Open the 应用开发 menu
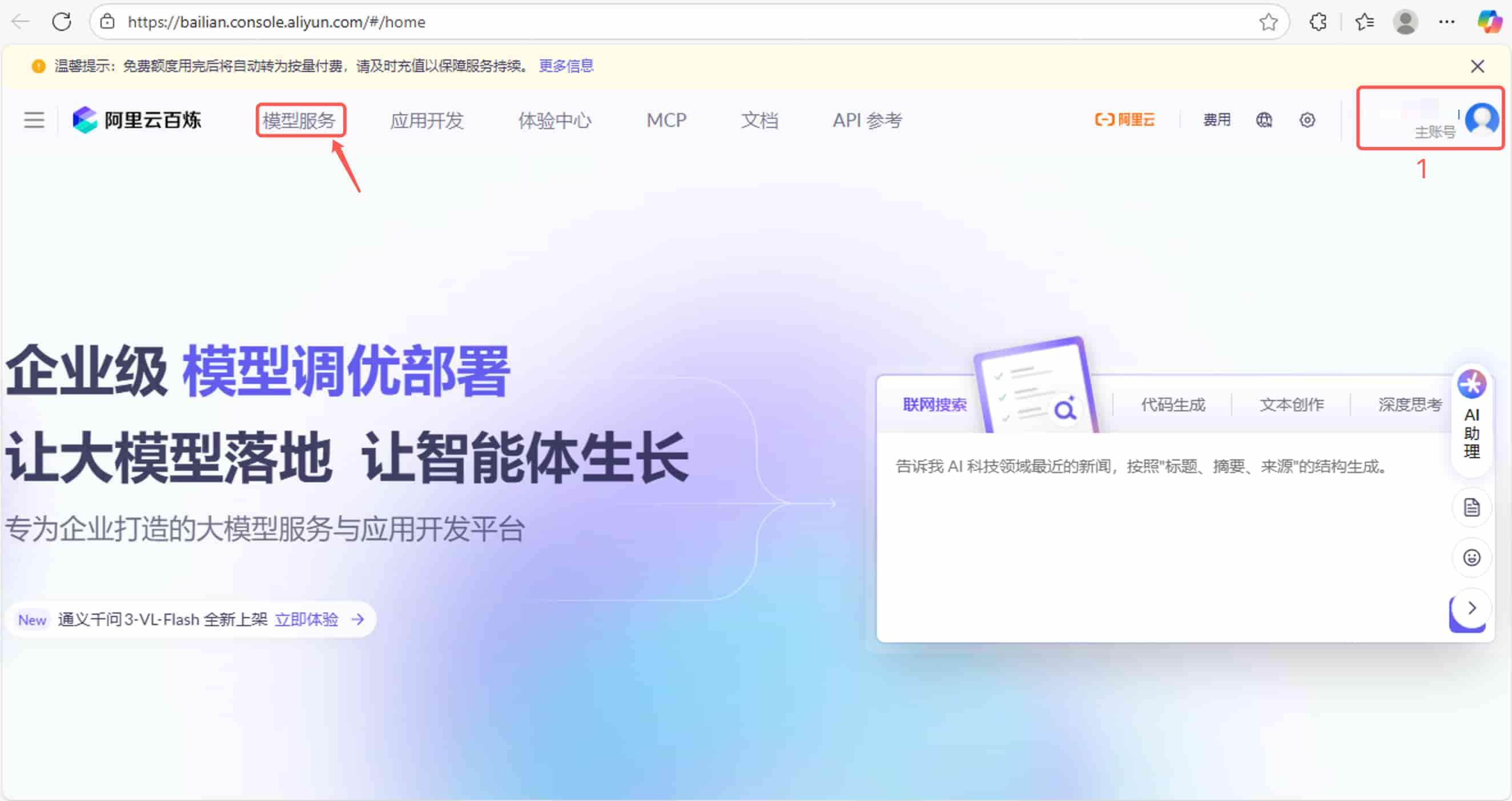1512x801 pixels. coord(427,120)
